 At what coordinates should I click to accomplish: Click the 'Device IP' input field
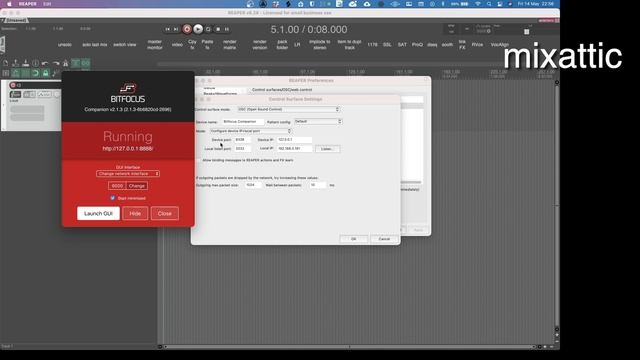pos(295,140)
